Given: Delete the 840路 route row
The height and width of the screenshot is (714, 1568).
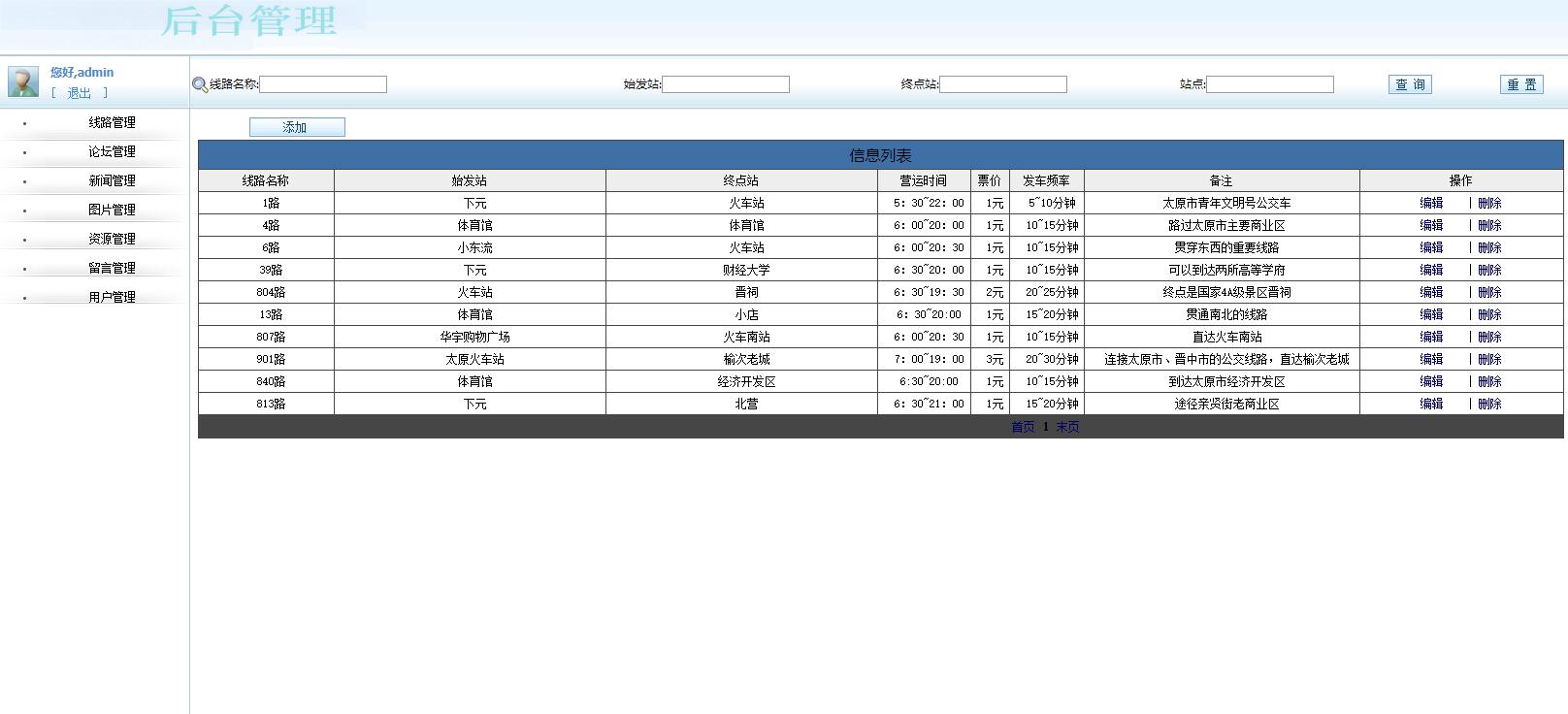Looking at the screenshot, I should pos(1489,381).
